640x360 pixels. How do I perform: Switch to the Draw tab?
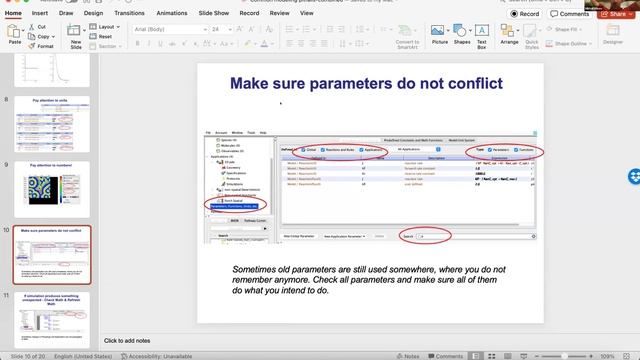click(66, 13)
